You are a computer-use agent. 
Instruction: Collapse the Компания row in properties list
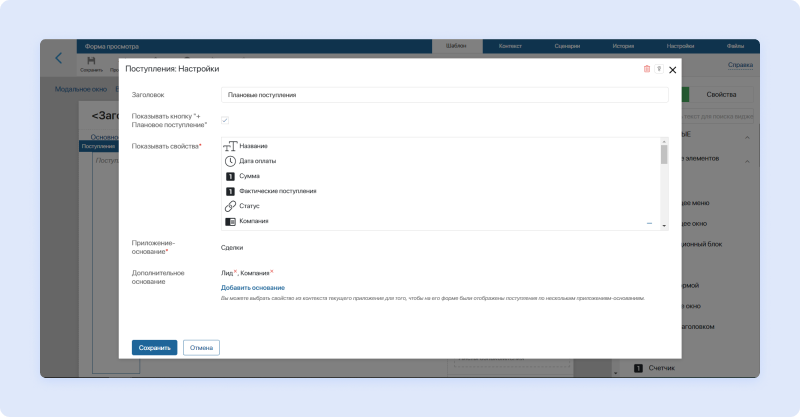[649, 222]
